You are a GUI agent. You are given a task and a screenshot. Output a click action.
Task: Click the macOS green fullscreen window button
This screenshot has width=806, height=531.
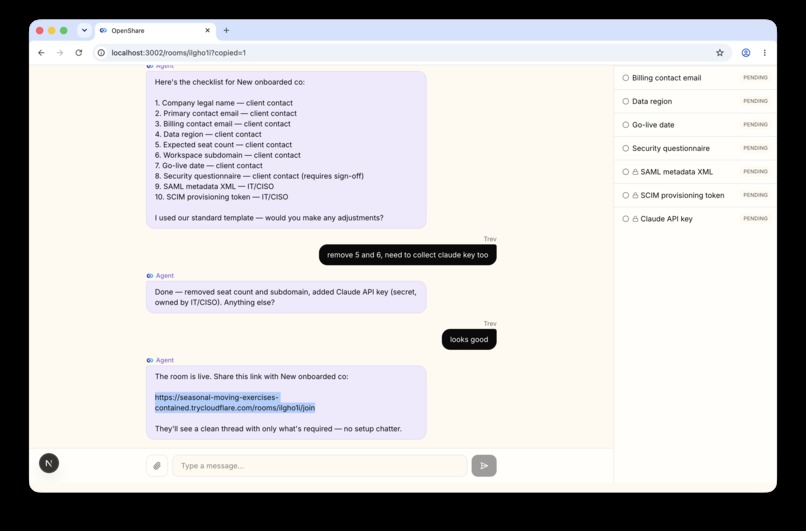64,30
